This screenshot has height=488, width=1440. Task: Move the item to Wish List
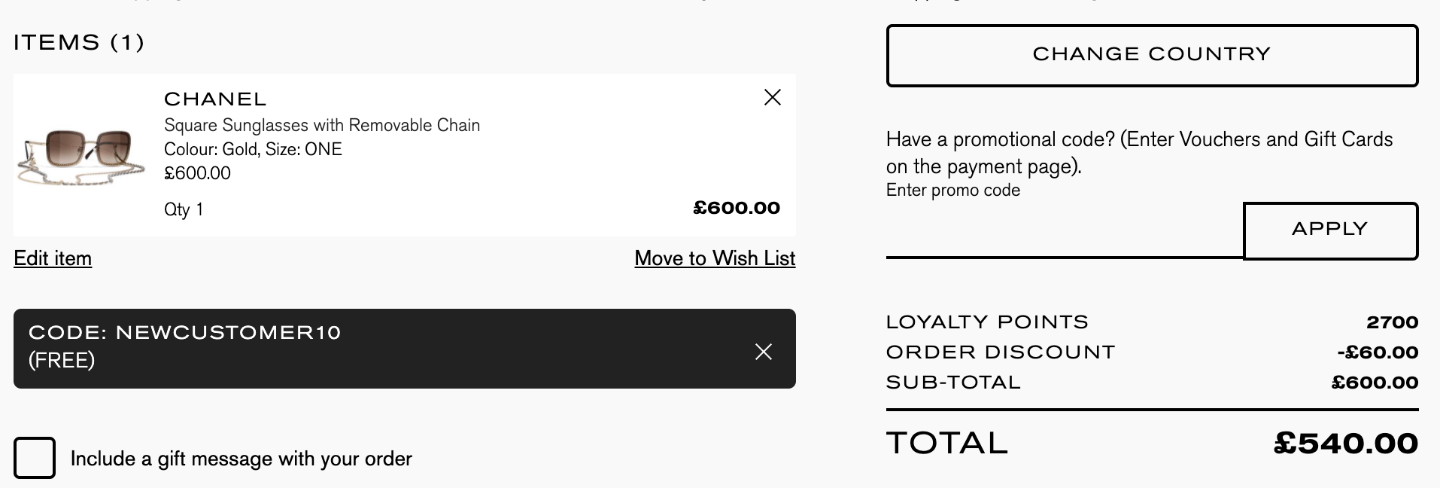pyautogui.click(x=715, y=258)
